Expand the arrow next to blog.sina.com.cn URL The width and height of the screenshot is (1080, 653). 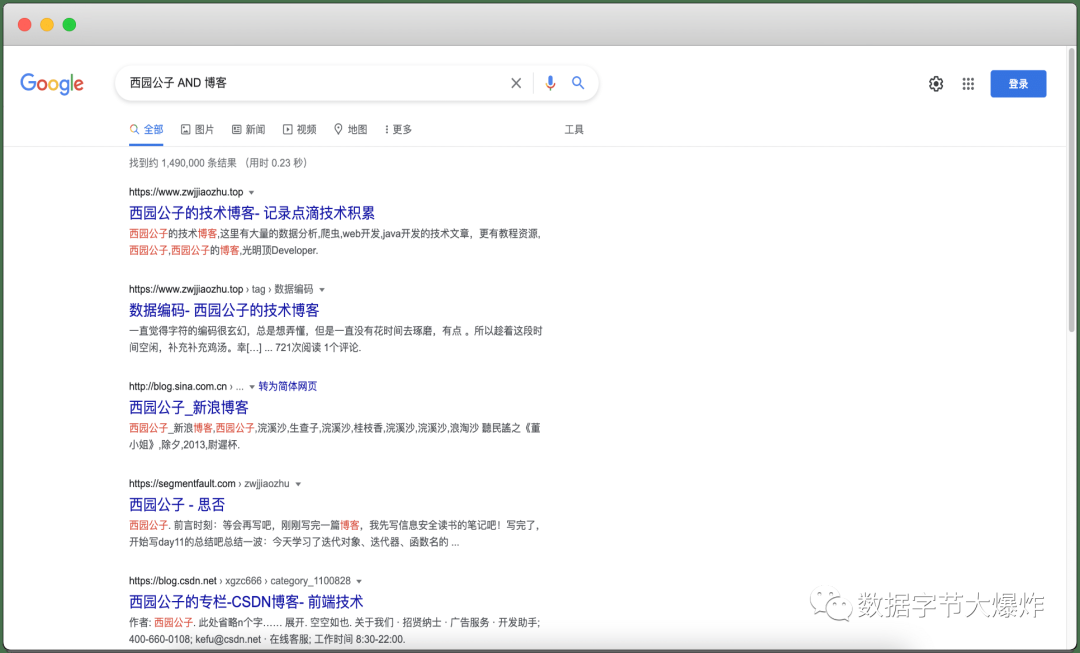252,387
